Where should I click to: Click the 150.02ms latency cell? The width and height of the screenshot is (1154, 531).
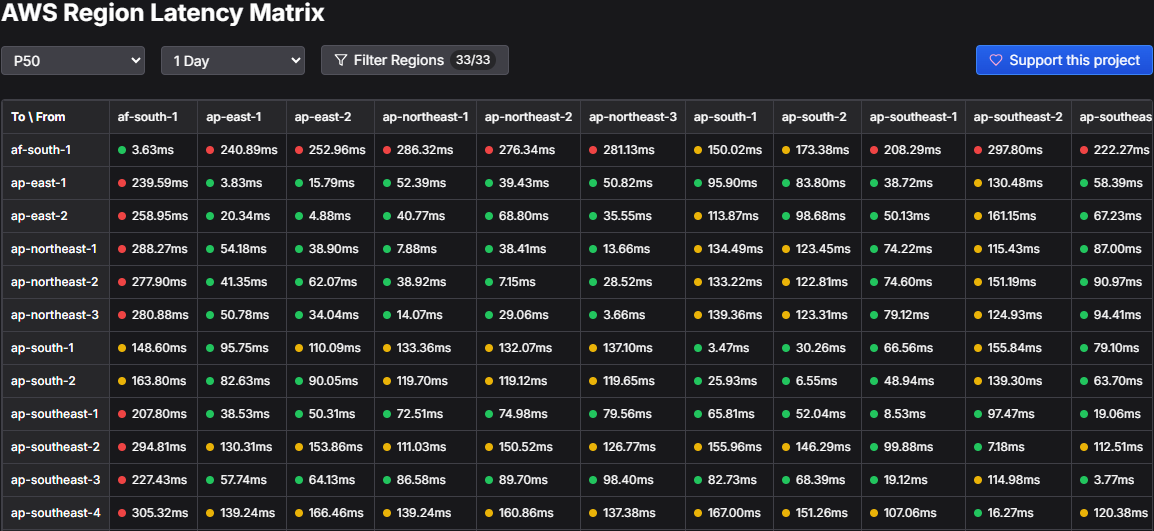[x=729, y=150]
